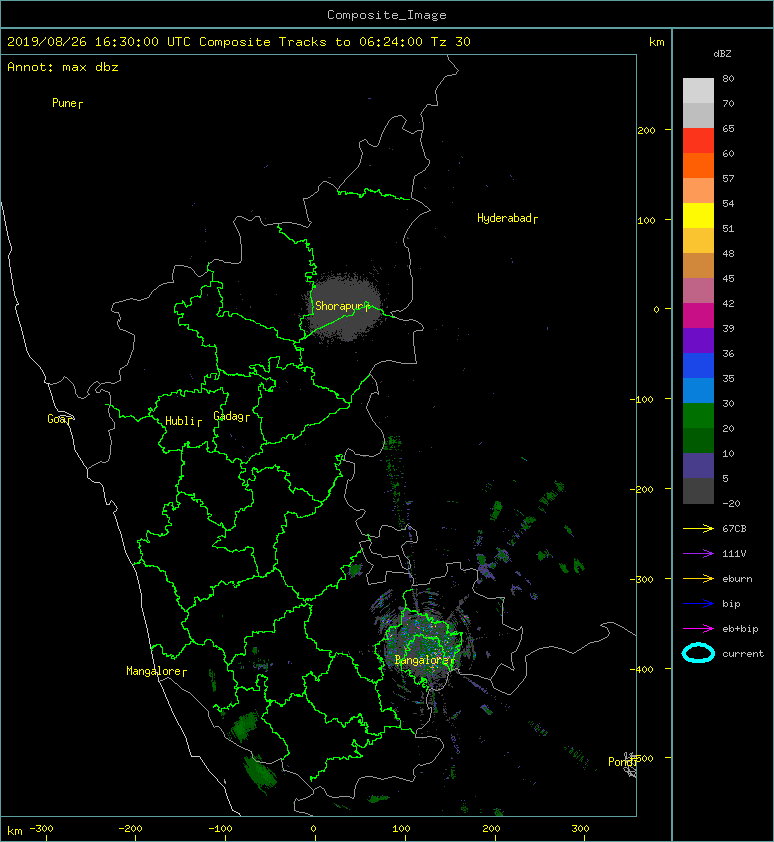Pick the red 65 dBZ color swatch
The image size is (774, 842).
coord(698,140)
